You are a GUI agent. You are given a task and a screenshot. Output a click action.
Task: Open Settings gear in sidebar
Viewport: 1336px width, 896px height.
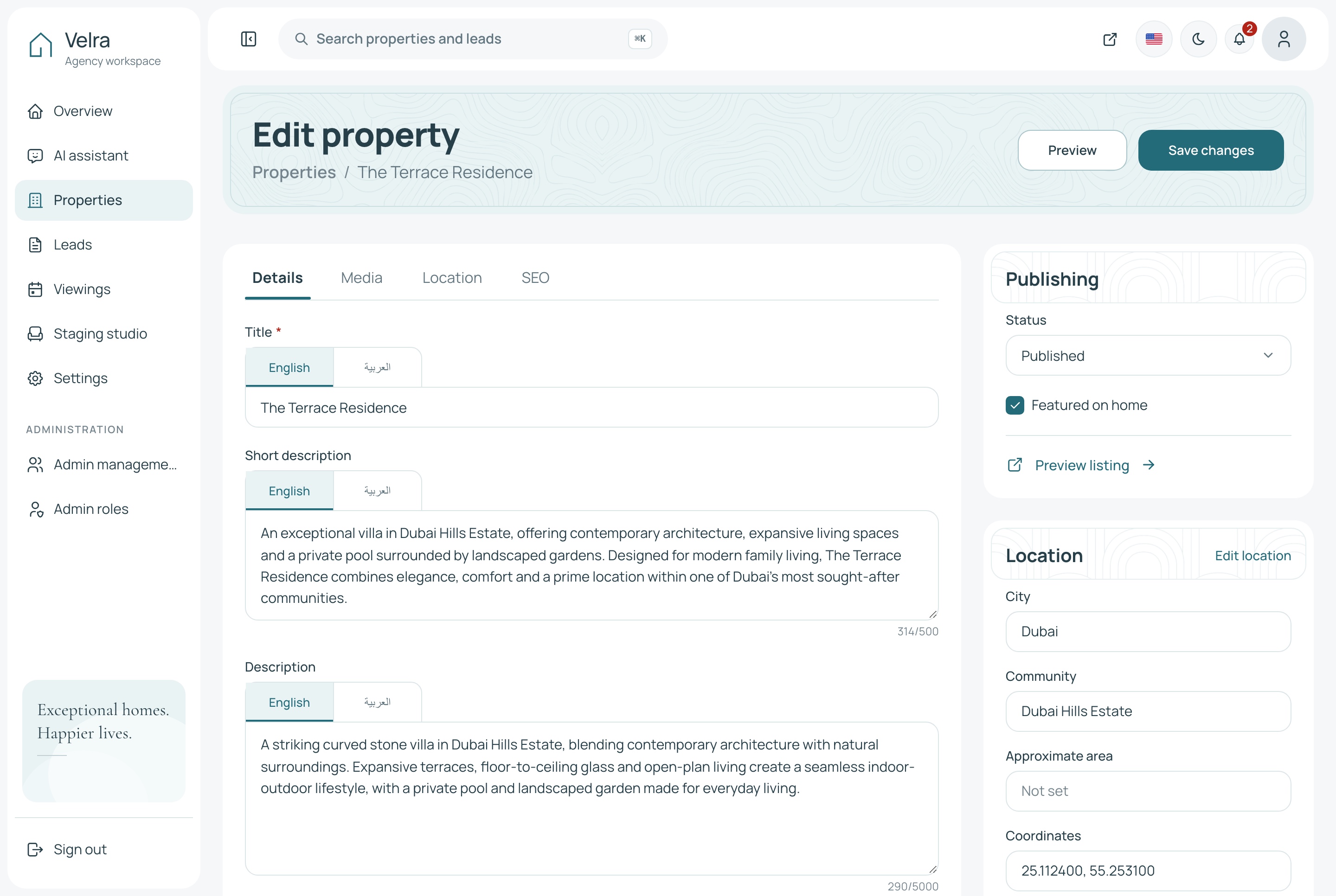point(104,378)
